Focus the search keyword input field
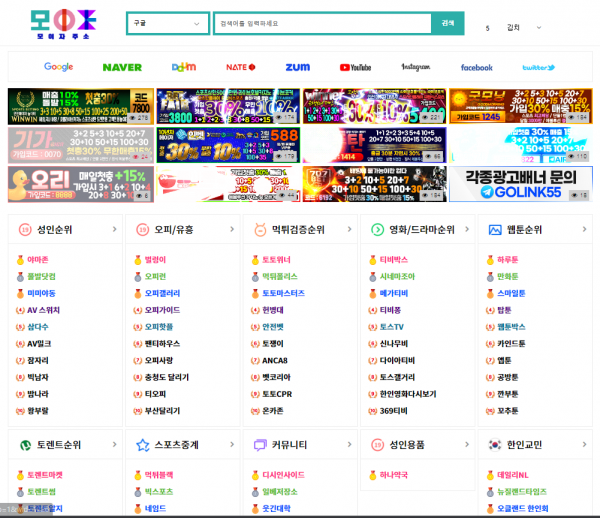 (x=323, y=23)
